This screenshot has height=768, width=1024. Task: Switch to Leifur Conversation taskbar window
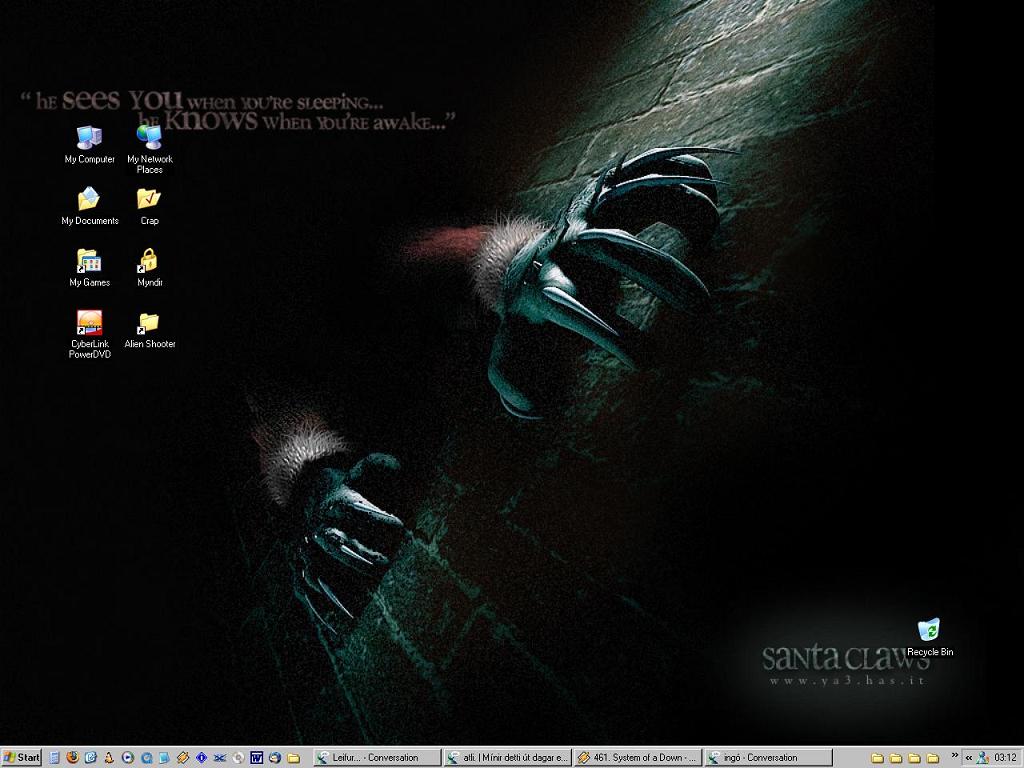pos(377,758)
